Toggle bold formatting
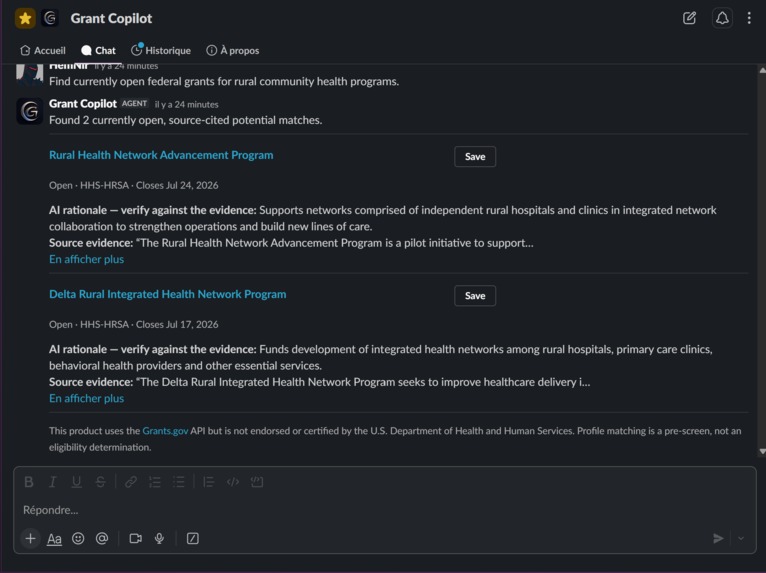Image resolution: width=766 pixels, height=573 pixels. (29, 482)
